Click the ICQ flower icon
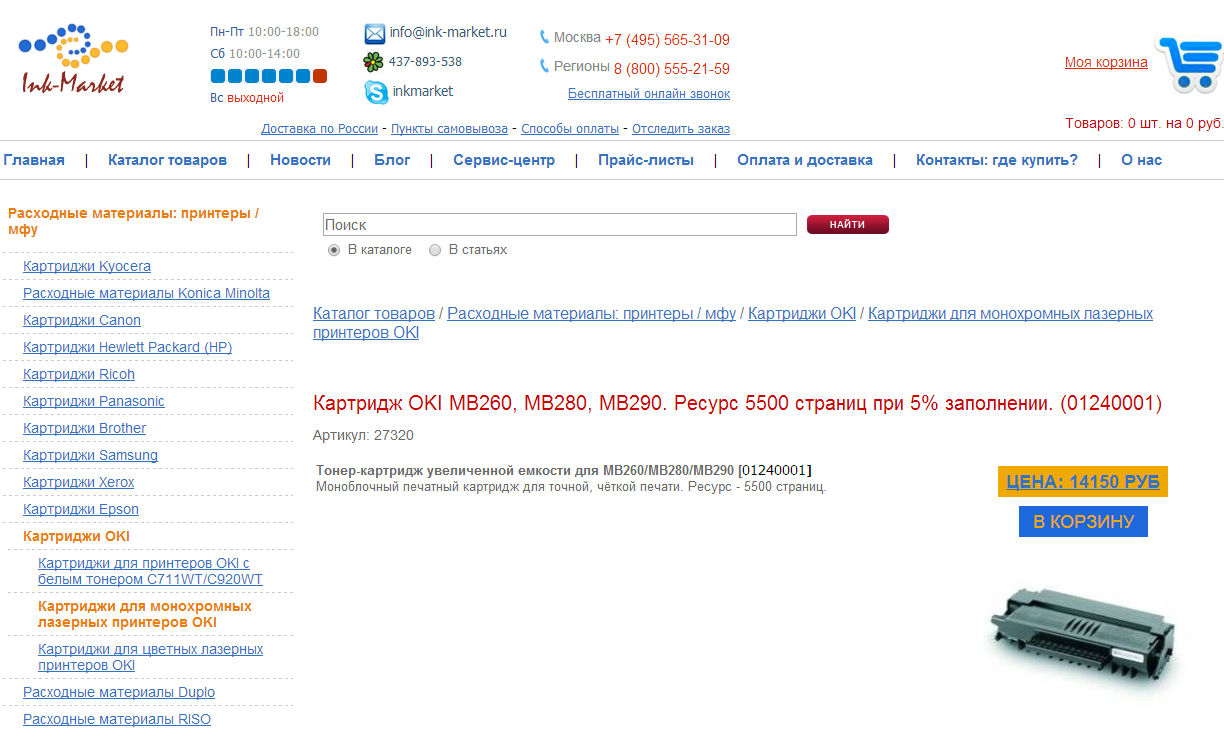The height and width of the screenshot is (747, 1224). point(373,62)
